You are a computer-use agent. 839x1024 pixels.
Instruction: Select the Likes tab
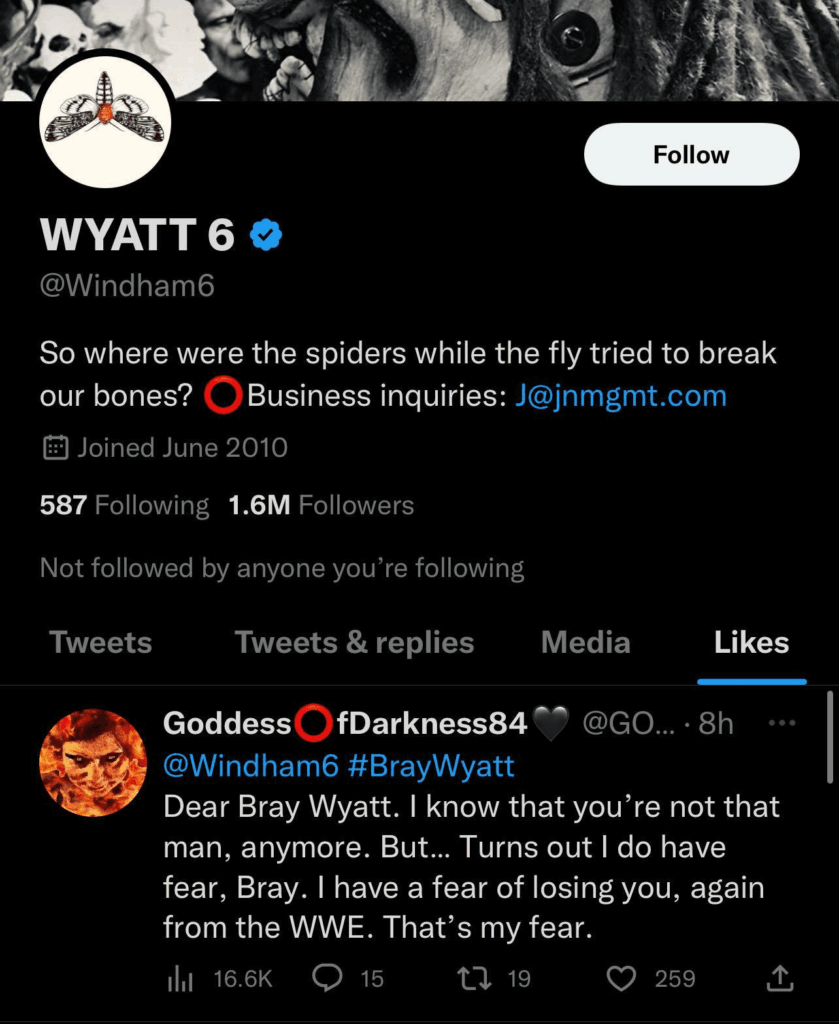[x=751, y=643]
